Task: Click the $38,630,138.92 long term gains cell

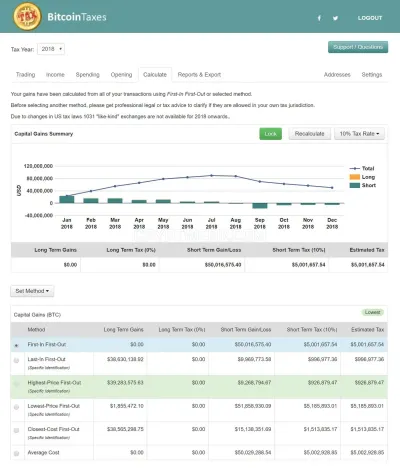Action: [x=125, y=359]
